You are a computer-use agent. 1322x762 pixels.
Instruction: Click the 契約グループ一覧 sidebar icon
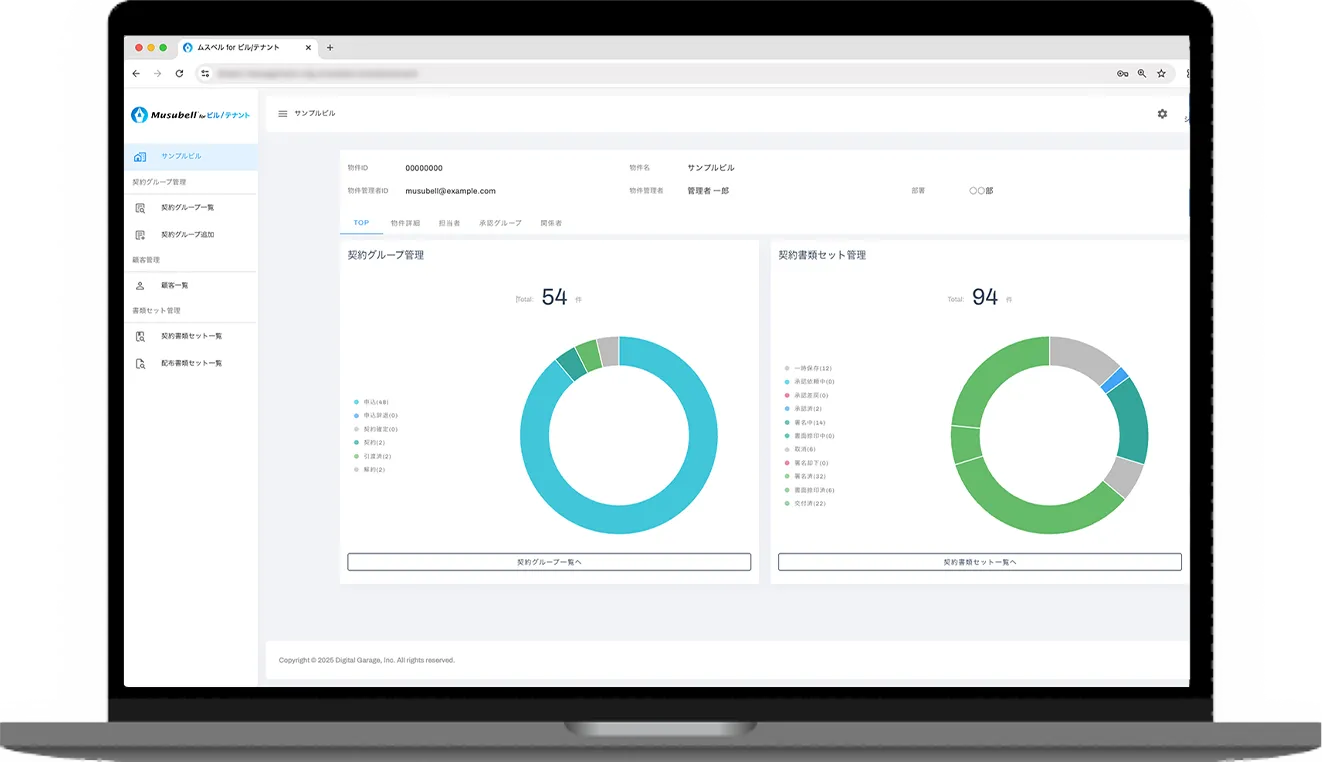pyautogui.click(x=140, y=208)
